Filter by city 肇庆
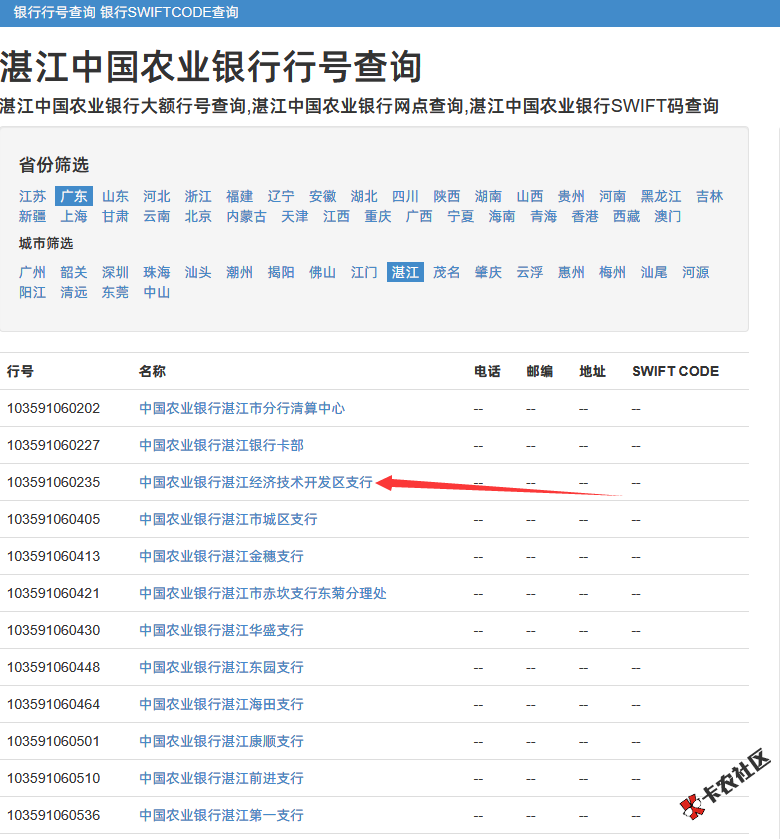Screen dimensions: 780x839 [x=488, y=272]
